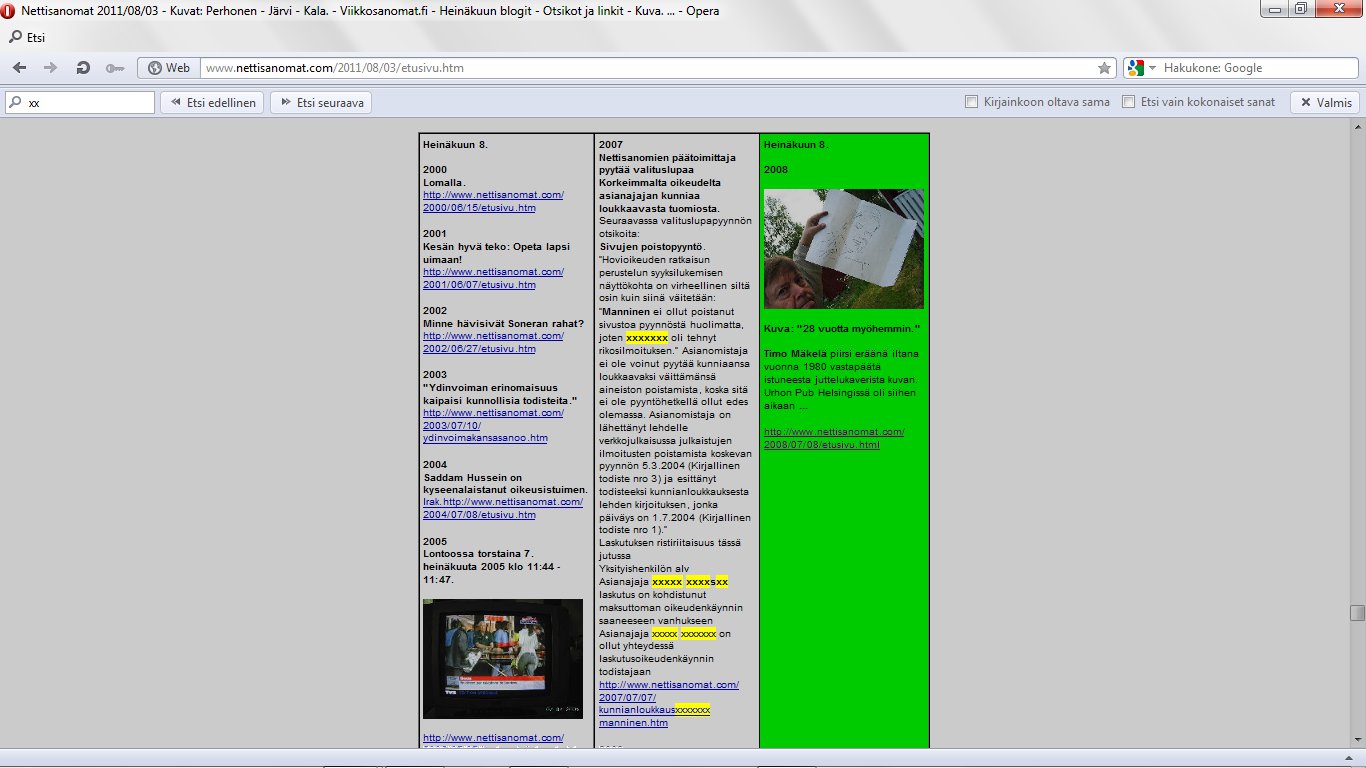Toggle 'Etsi vain kokonaiset sanat' checkbox
This screenshot has height=768, width=1366.
(x=1128, y=102)
